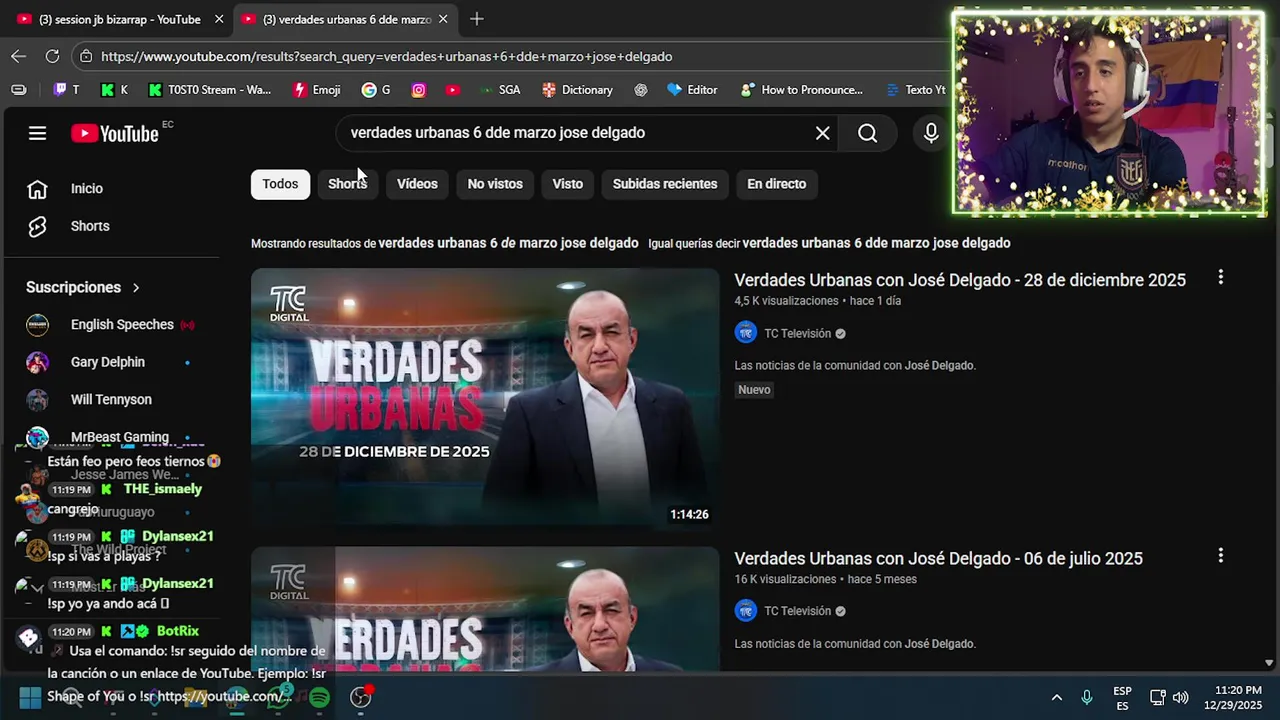This screenshot has height=720, width=1280.
Task: Select the Subidas recientes filter chip
Action: click(x=665, y=184)
